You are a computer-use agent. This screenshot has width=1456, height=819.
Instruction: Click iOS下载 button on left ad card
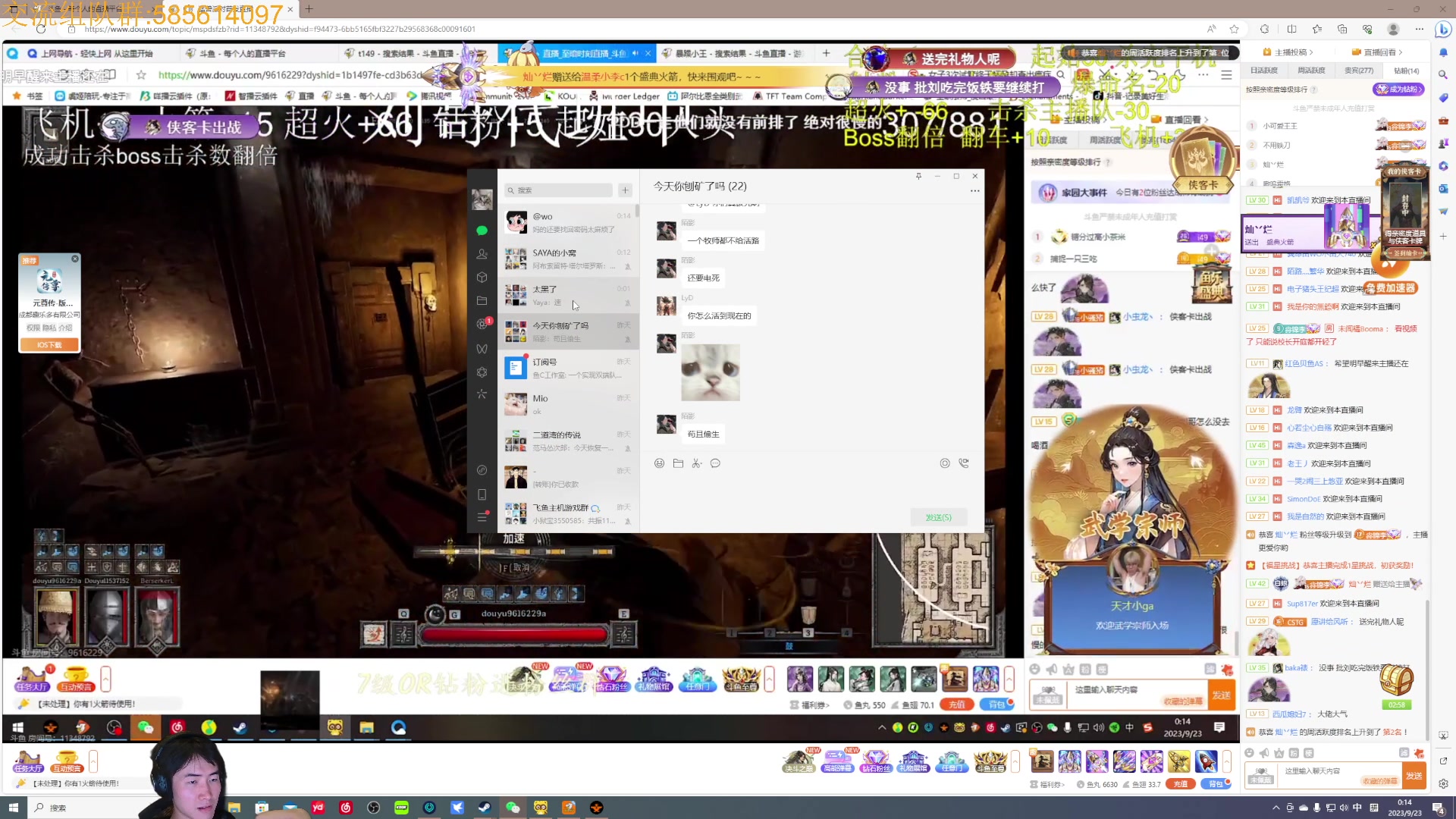coord(49,344)
